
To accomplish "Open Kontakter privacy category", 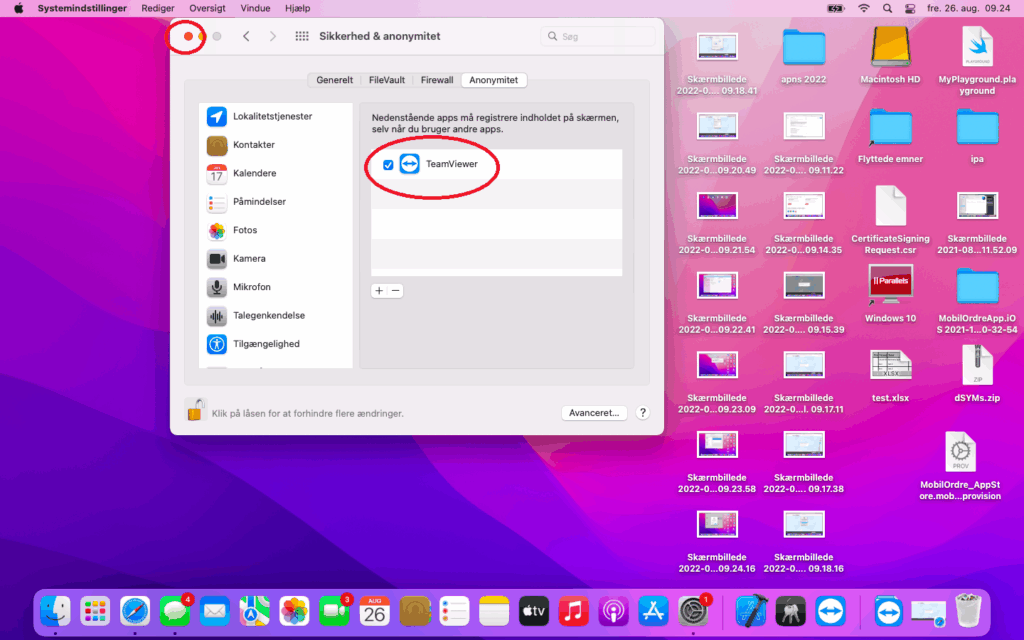I will click(253, 145).
